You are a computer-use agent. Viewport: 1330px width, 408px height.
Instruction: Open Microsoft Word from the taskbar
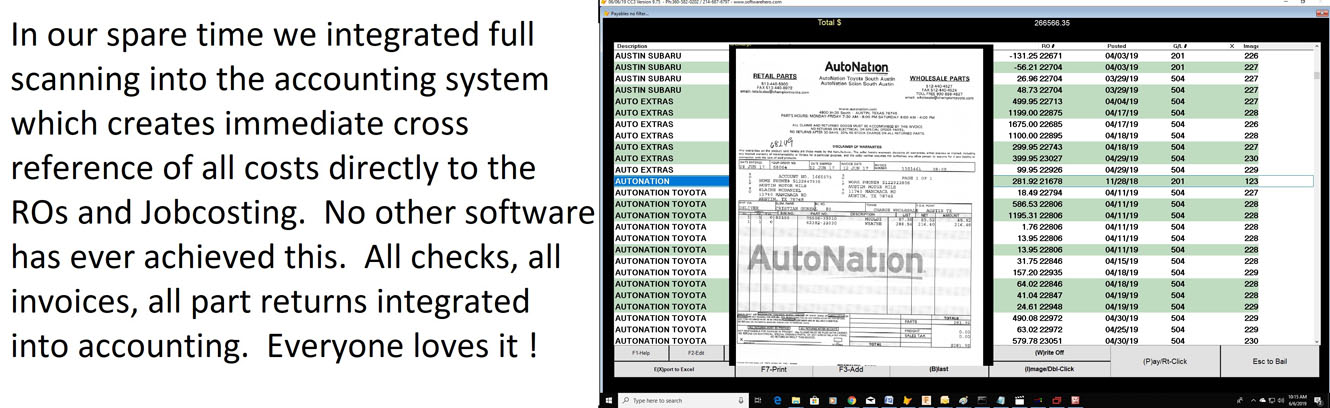click(x=889, y=400)
